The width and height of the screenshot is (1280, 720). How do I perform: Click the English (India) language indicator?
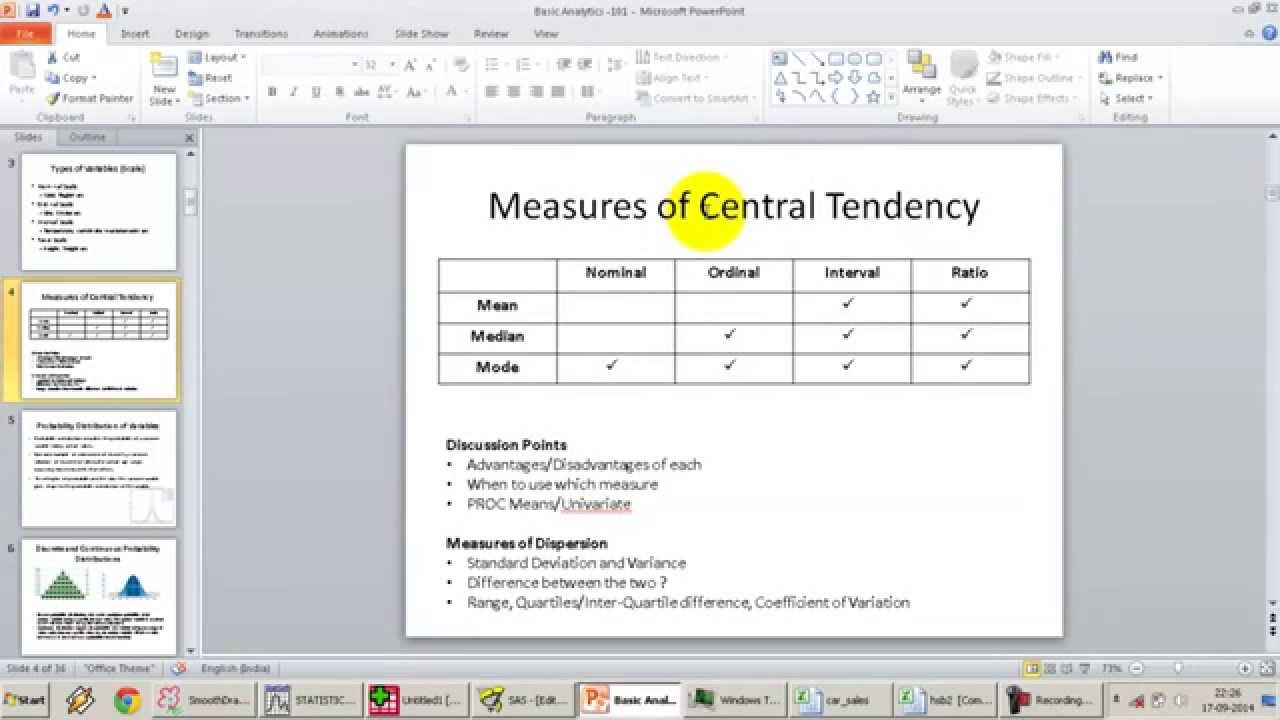235,668
